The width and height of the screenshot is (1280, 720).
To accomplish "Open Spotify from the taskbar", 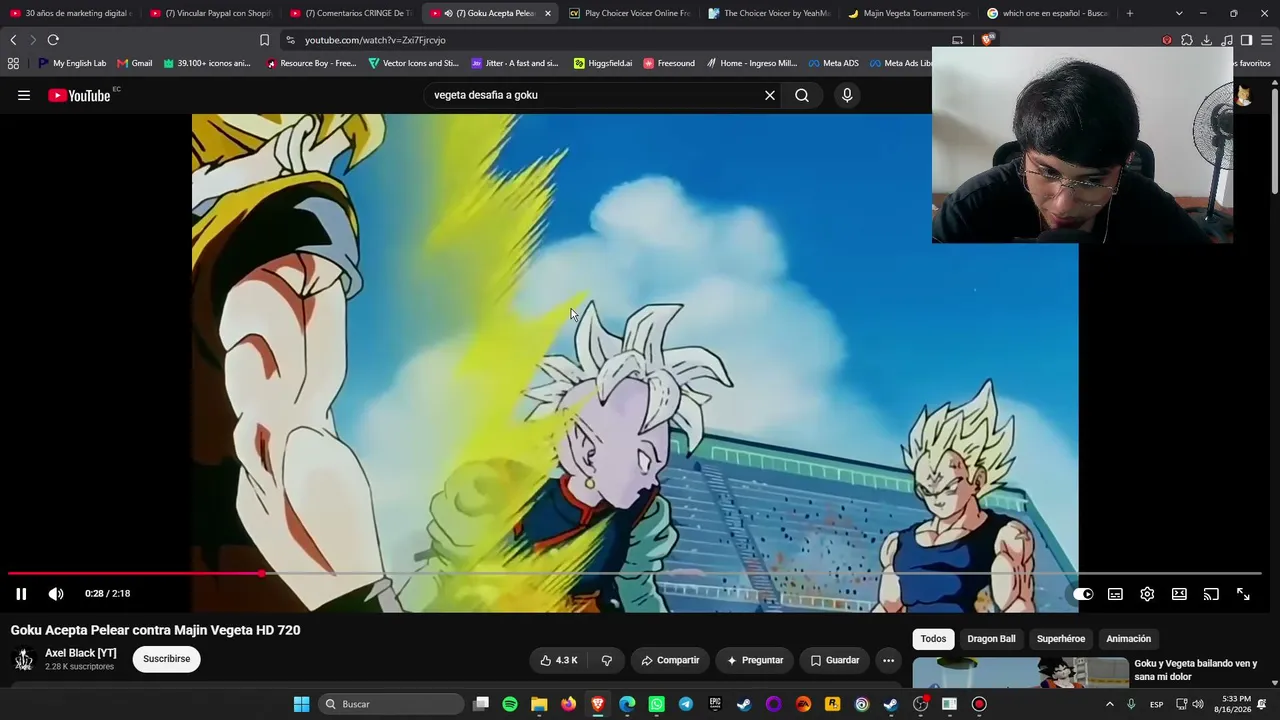I will coord(510,704).
